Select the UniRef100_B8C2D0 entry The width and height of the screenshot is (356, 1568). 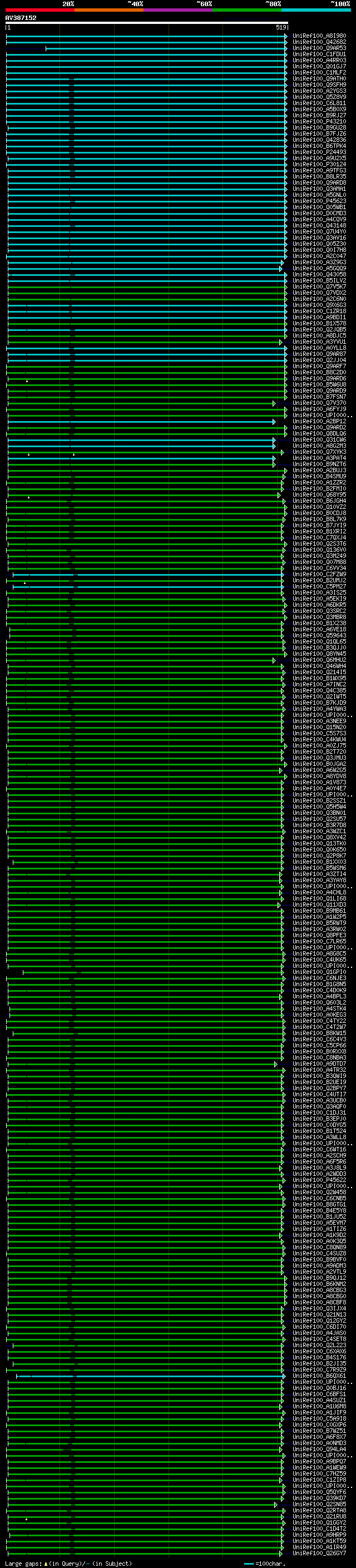pos(319,373)
